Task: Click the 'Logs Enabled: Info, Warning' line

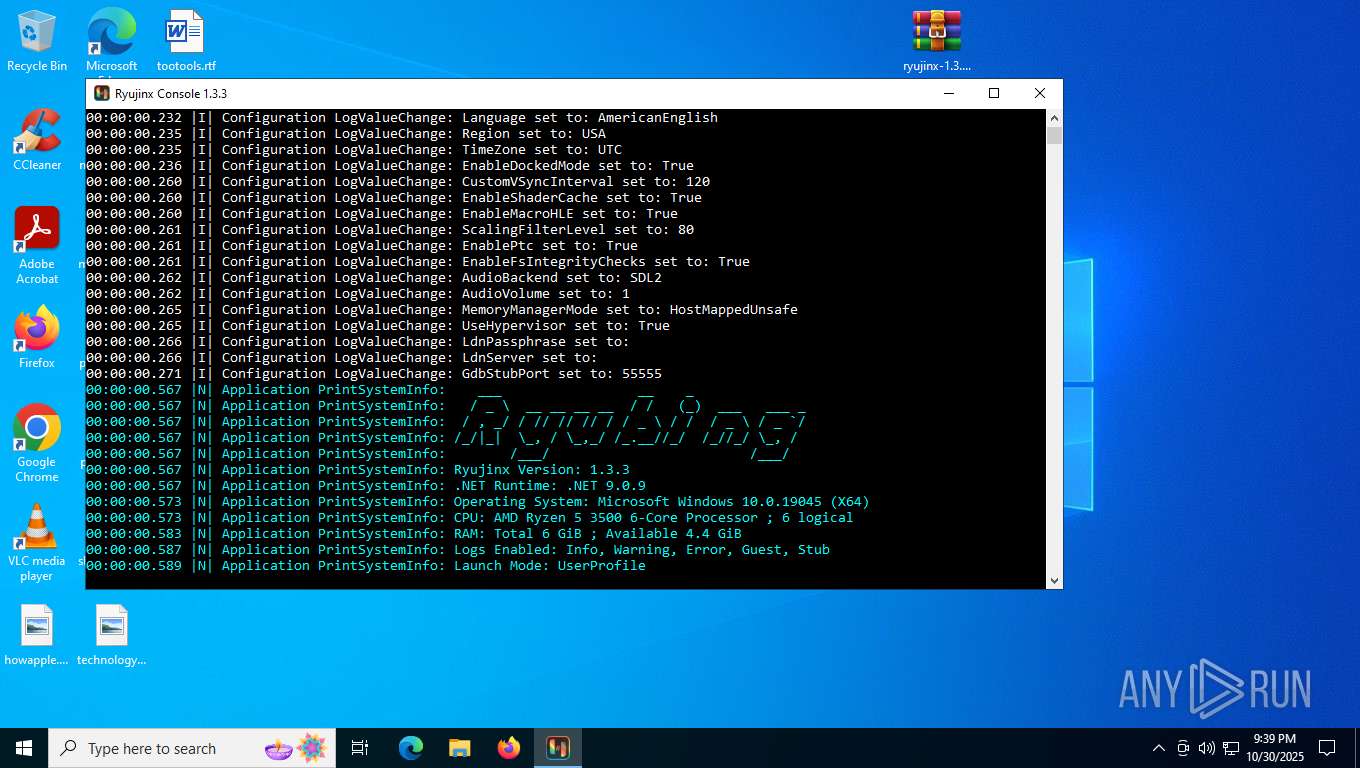Action: [458, 550]
